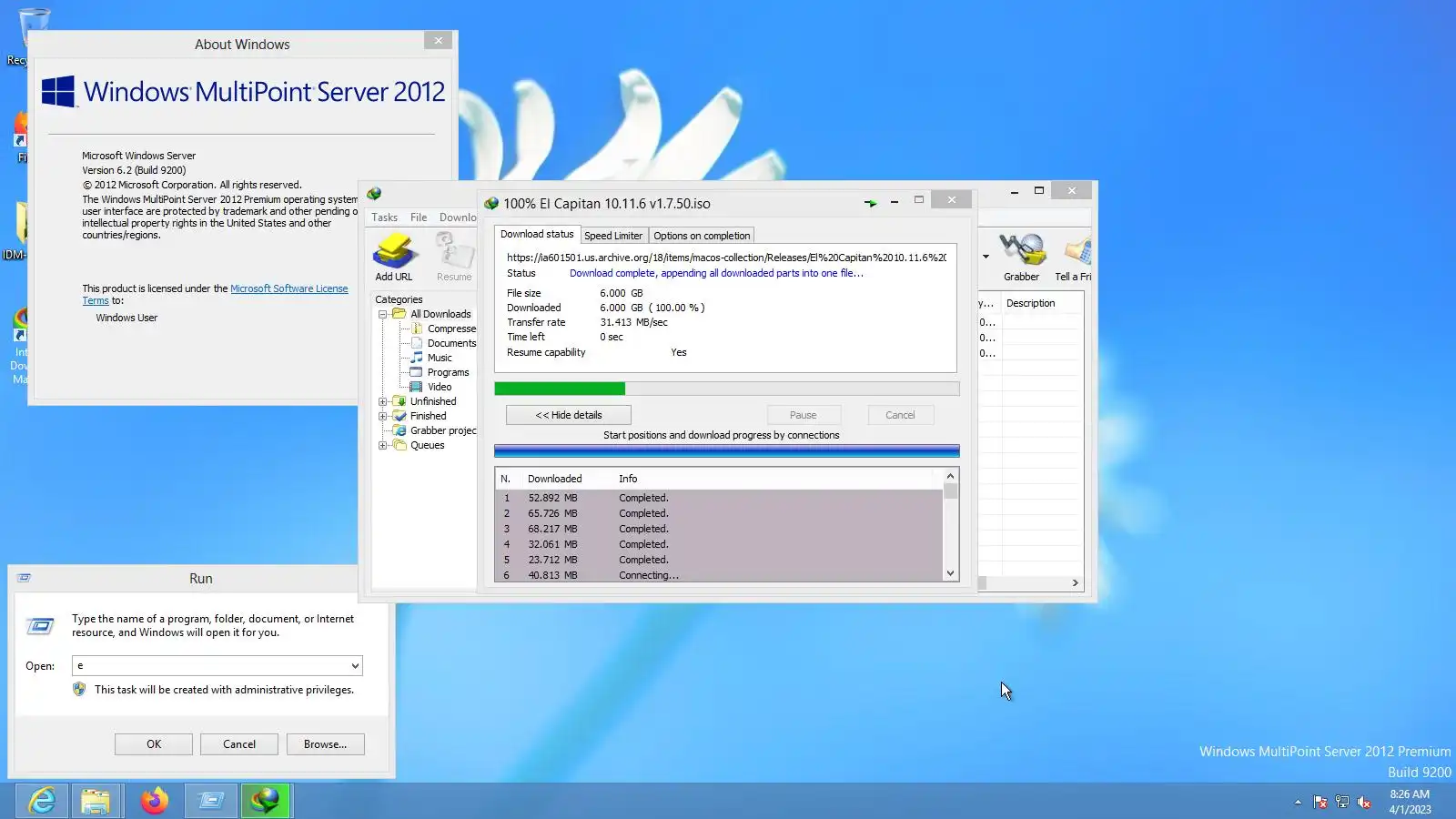Expand the Finished tree node
The image size is (1456, 819).
pyautogui.click(x=383, y=416)
